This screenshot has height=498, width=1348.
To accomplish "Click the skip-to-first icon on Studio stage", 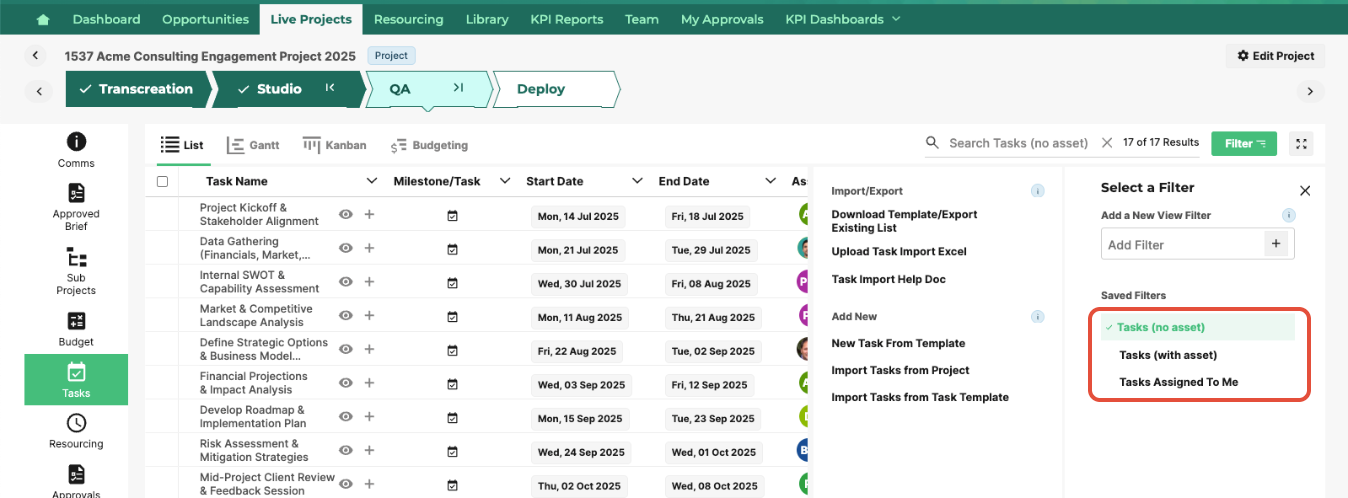I will pyautogui.click(x=330, y=88).
